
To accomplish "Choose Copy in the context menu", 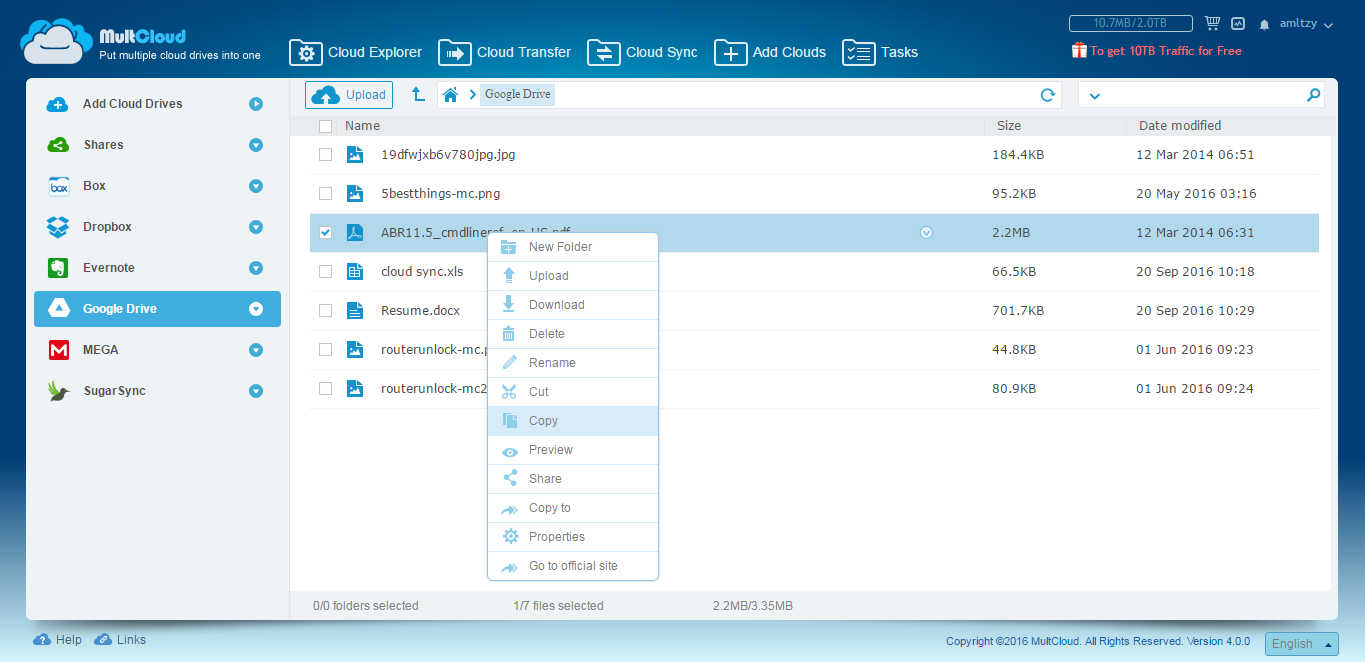I will coord(543,421).
